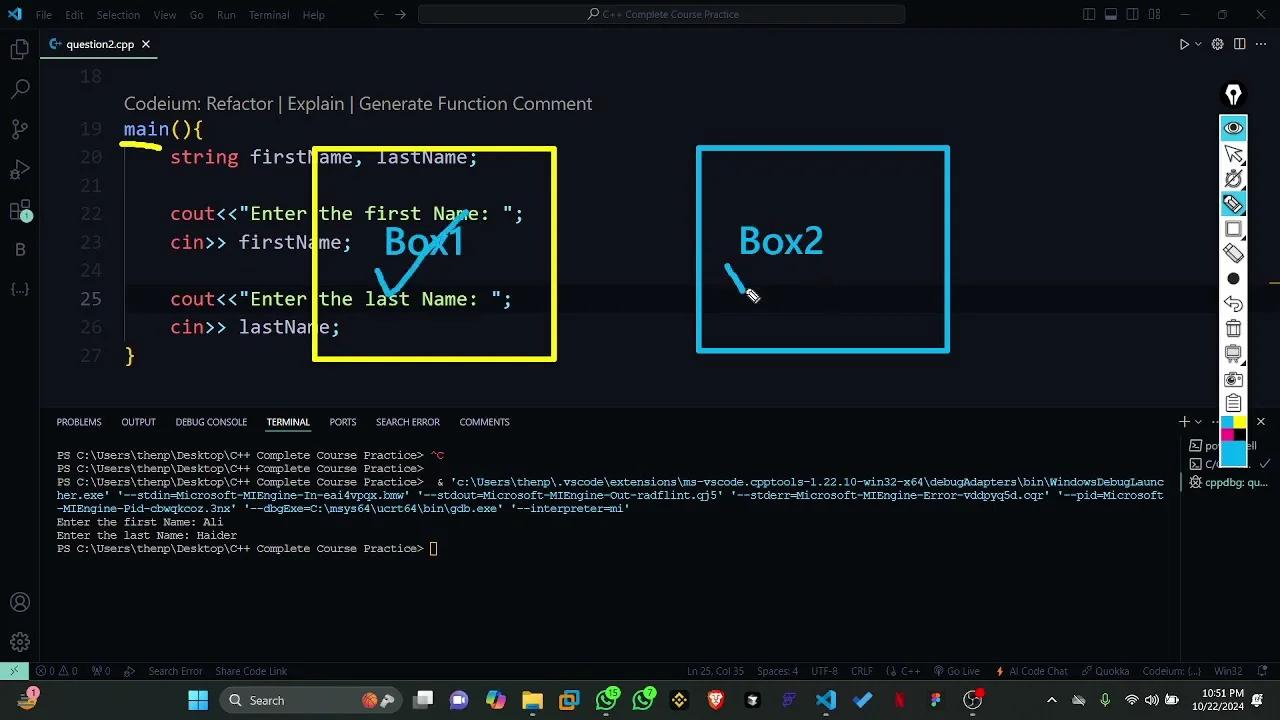Switch to the DEBUG CONSOLE tab
The height and width of the screenshot is (720, 1280).
tap(211, 422)
